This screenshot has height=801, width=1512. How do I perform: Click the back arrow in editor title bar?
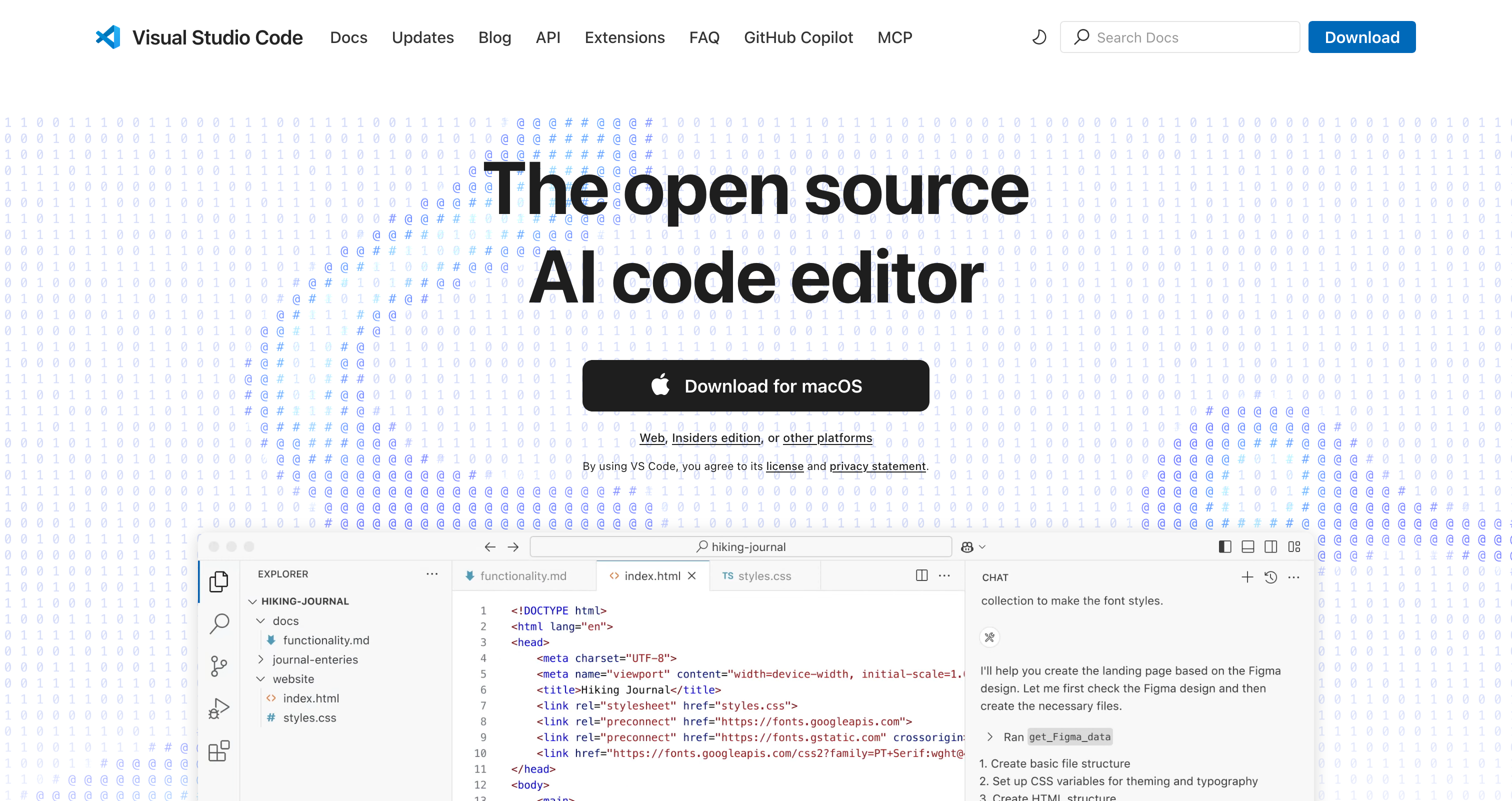[490, 547]
